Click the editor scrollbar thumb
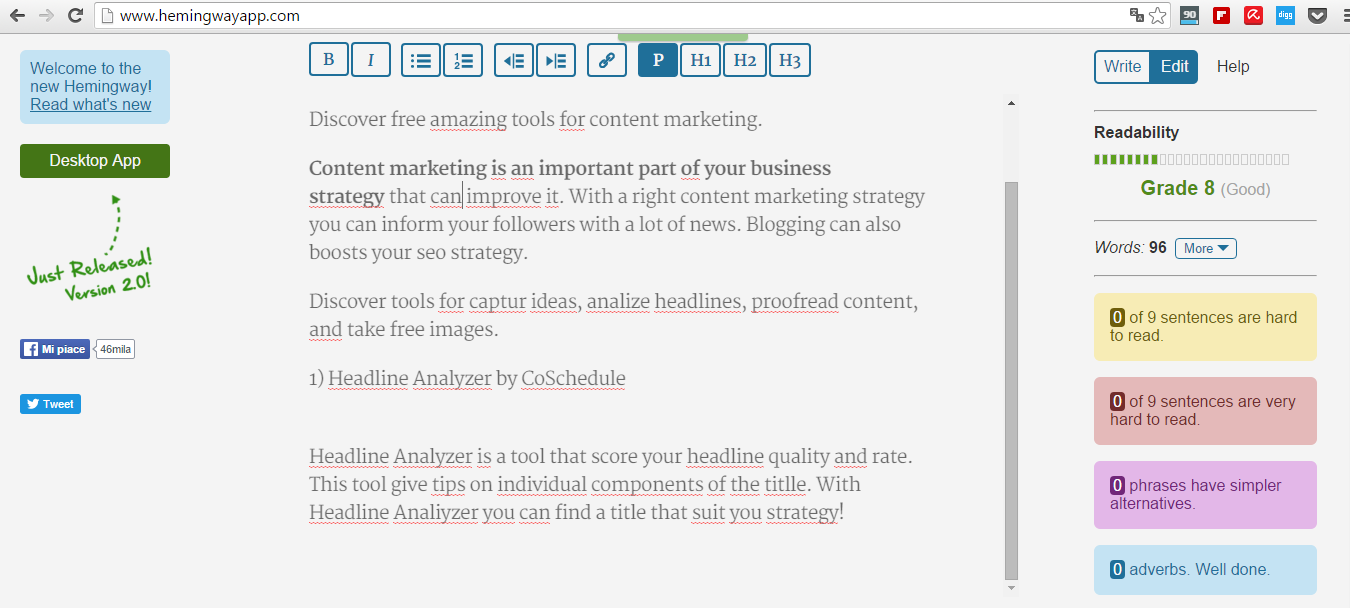The width and height of the screenshot is (1350, 608). [1011, 380]
